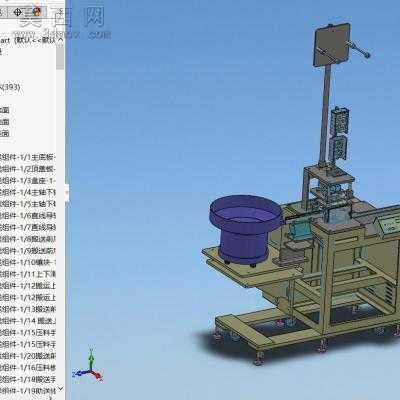Click the scroll-down arrow at tree bottom
The width and height of the screenshot is (400, 400).
point(60,388)
